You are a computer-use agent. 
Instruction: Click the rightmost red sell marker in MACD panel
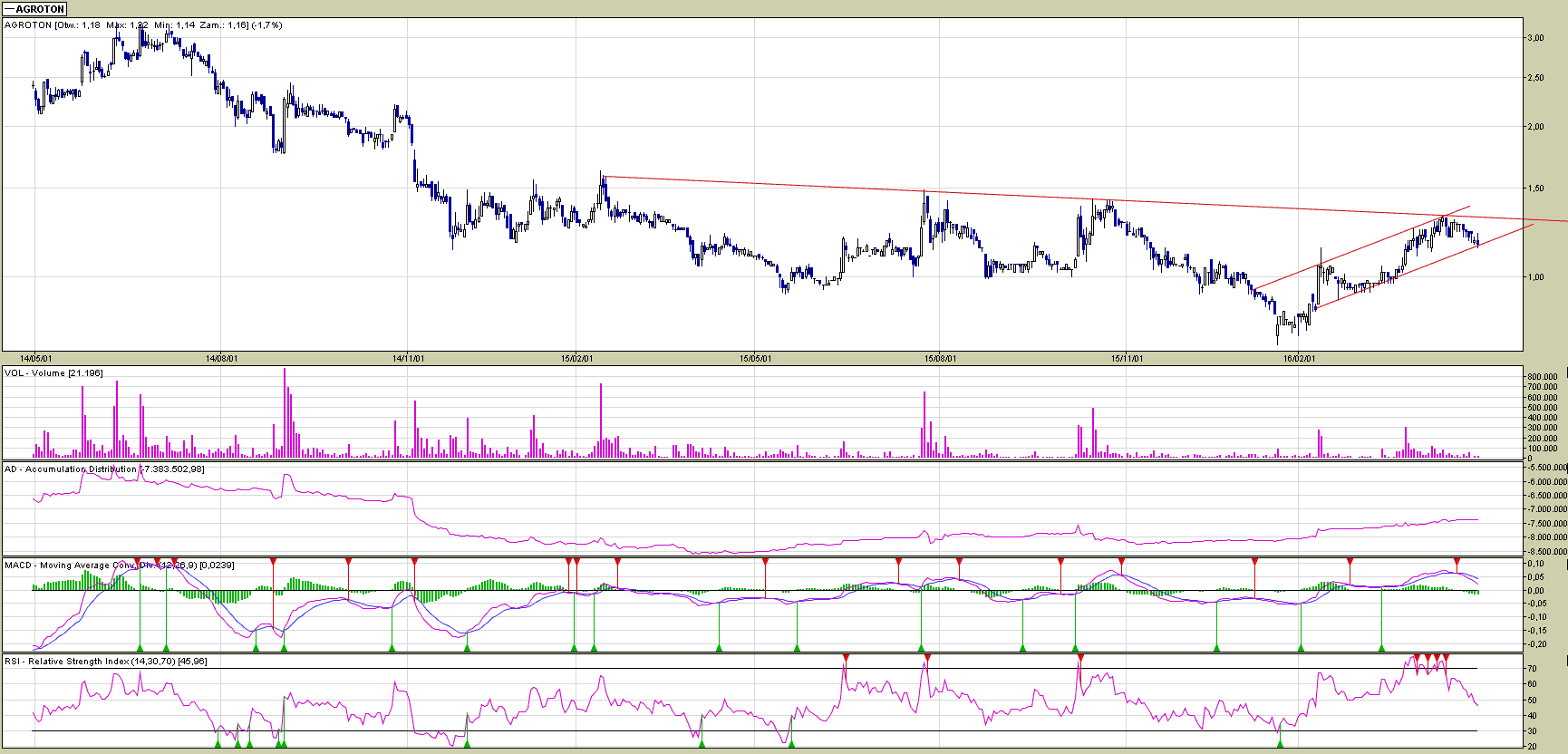tap(1457, 562)
